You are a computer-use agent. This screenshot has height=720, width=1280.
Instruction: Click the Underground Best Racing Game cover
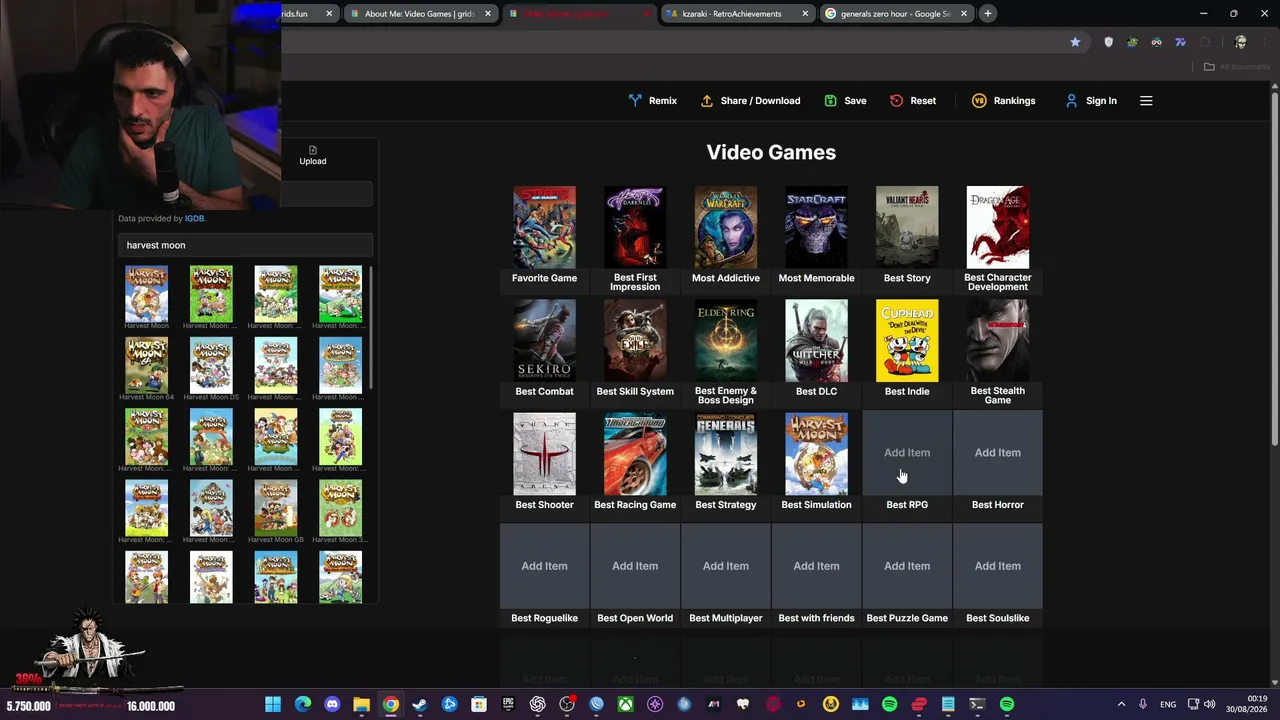click(x=635, y=454)
